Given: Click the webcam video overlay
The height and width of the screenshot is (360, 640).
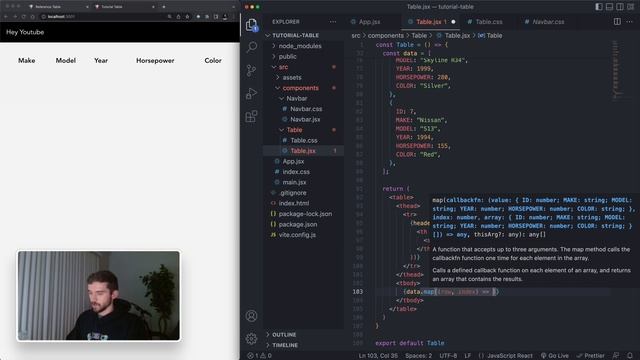Looking at the screenshot, I should click(98, 296).
